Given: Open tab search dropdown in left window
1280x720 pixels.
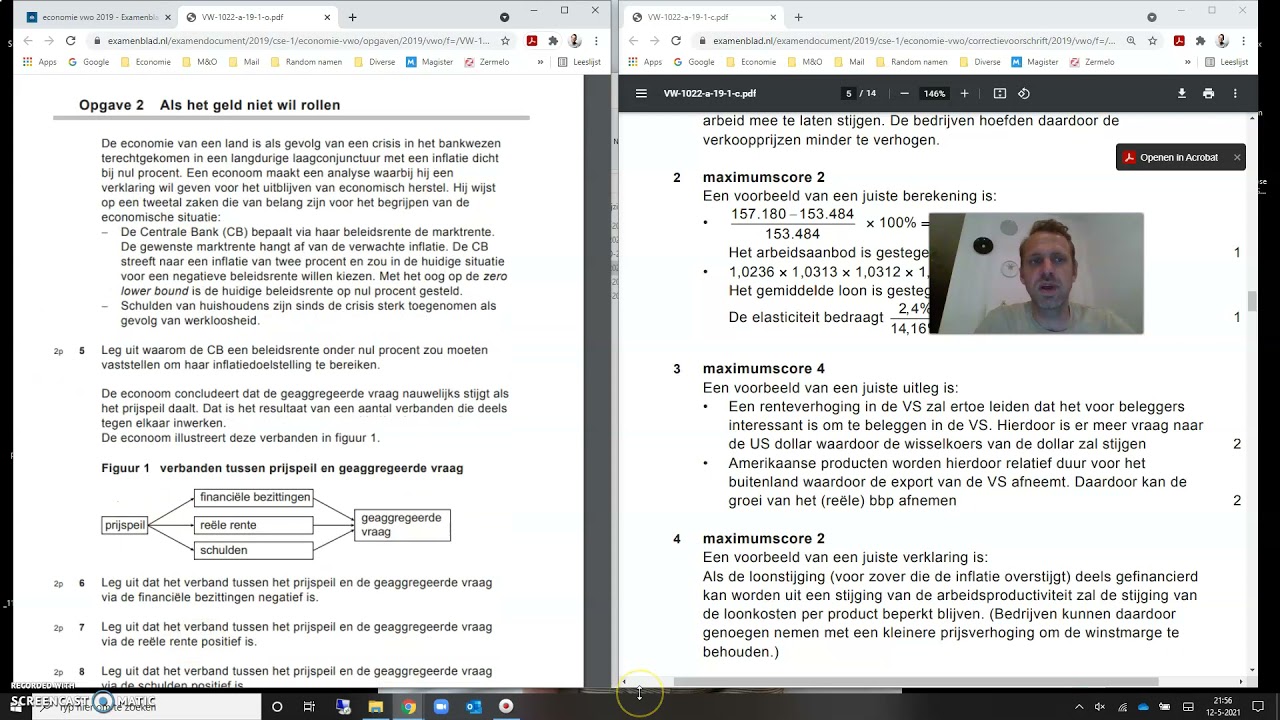Looking at the screenshot, I should point(504,17).
